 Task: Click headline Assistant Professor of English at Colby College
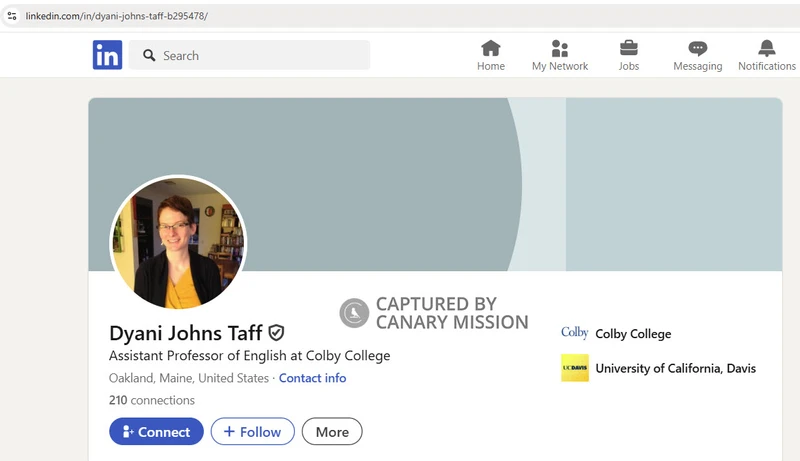pos(249,355)
